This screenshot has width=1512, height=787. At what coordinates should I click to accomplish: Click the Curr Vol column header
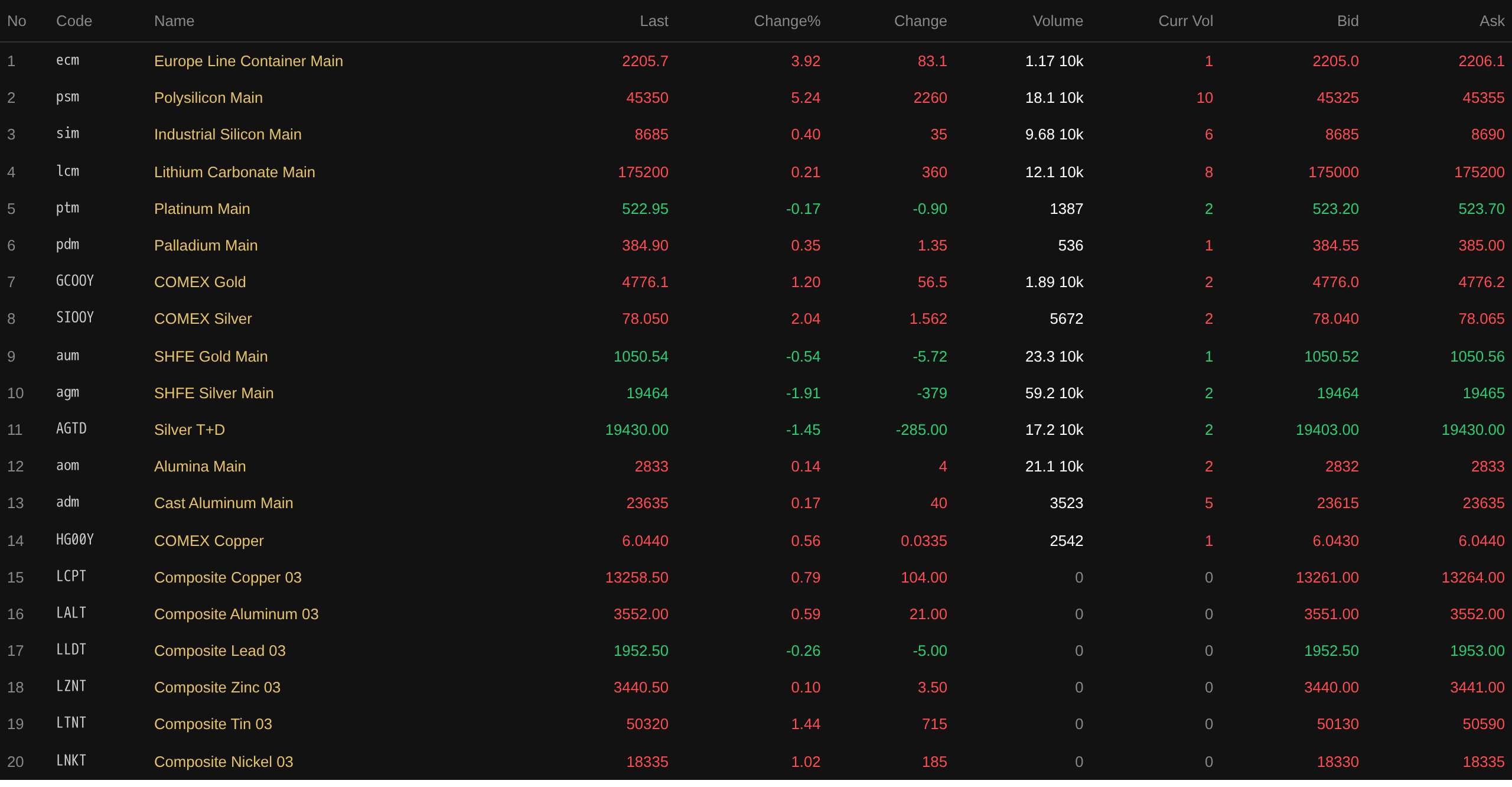pos(1185,21)
